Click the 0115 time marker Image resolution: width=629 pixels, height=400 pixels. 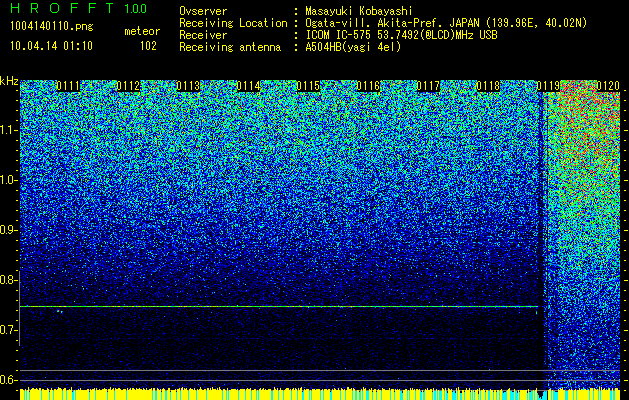[x=308, y=86]
